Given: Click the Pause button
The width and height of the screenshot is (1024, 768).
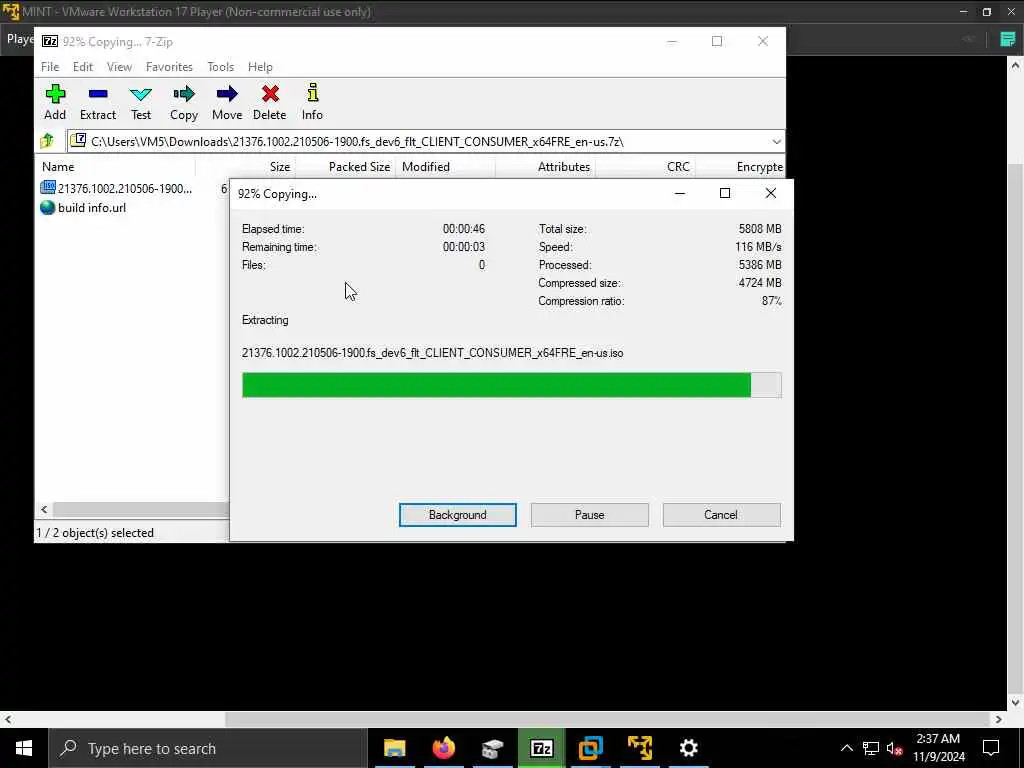Looking at the screenshot, I should tap(590, 515).
